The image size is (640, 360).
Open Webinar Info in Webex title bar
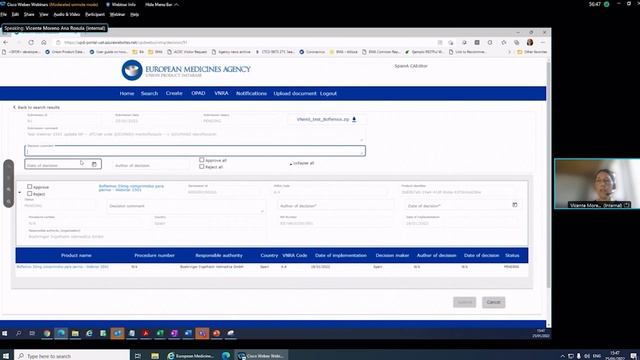[x=121, y=4]
